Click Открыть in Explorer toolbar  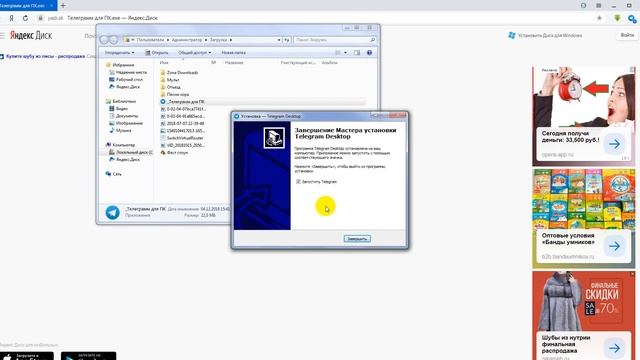[157, 53]
